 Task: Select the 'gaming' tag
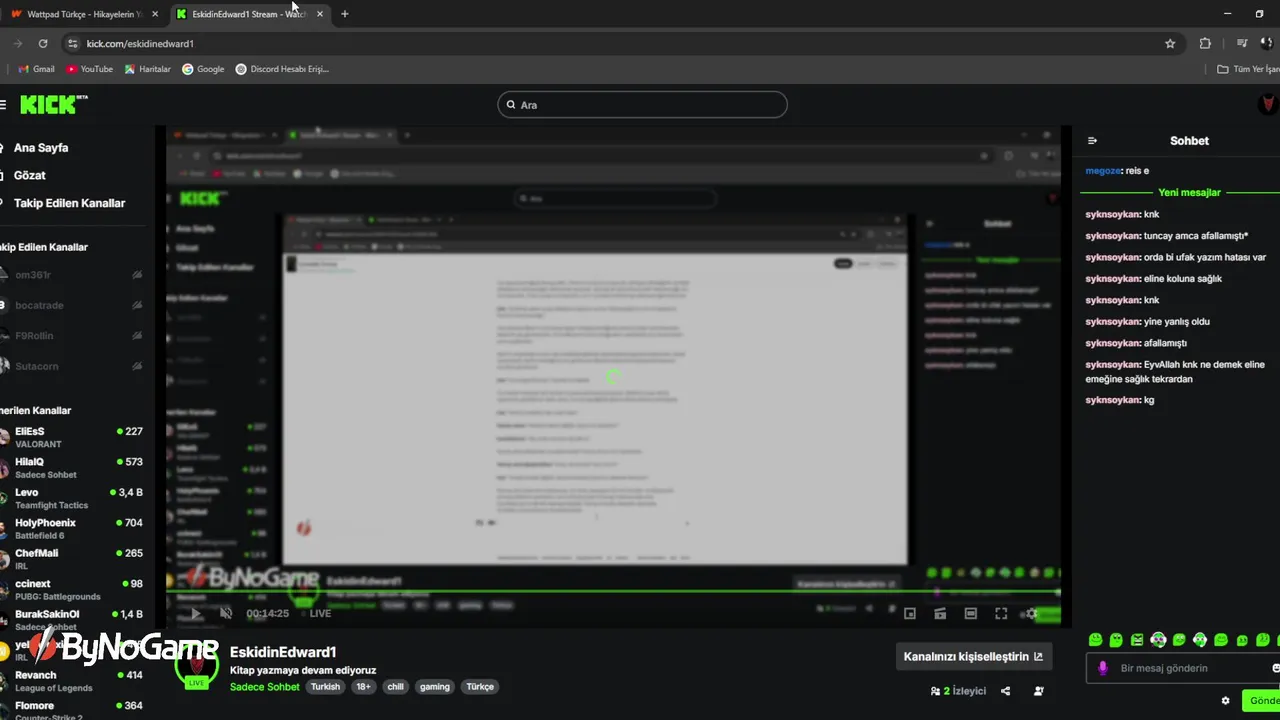point(435,687)
